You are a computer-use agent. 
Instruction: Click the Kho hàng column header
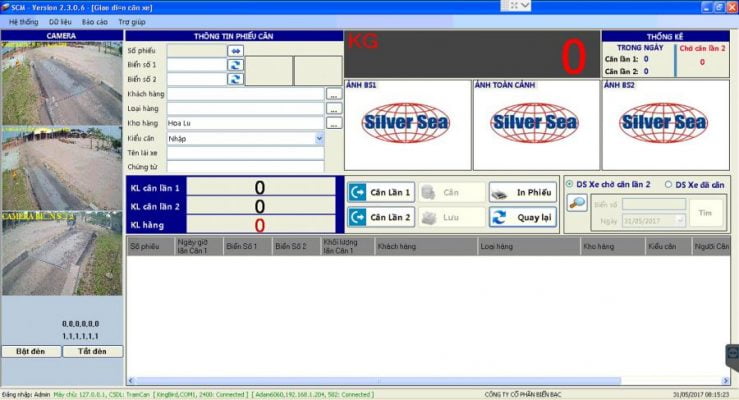(x=613, y=246)
